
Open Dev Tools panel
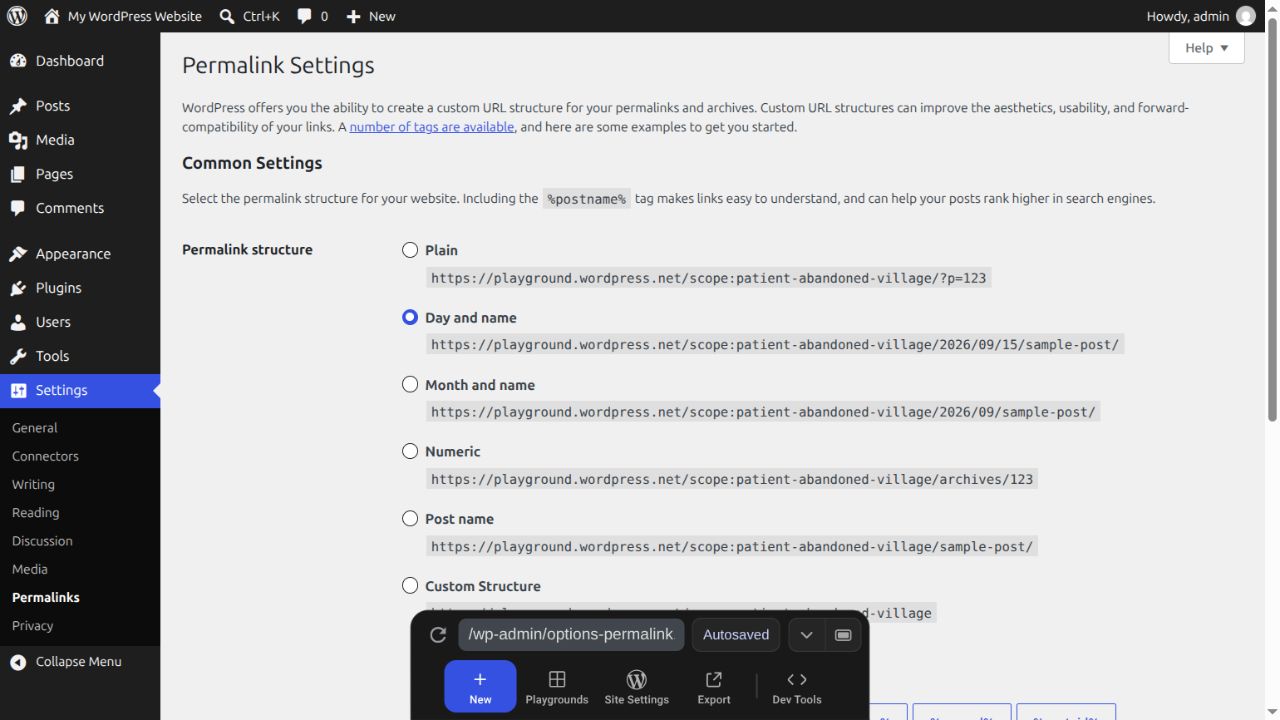[797, 686]
